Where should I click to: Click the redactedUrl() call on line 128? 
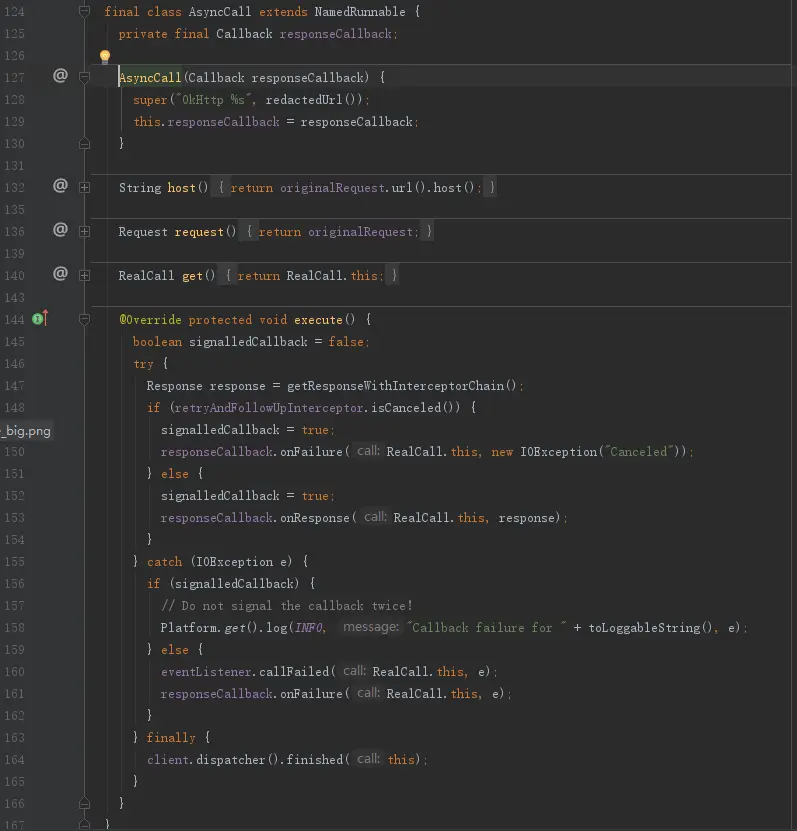pos(314,100)
